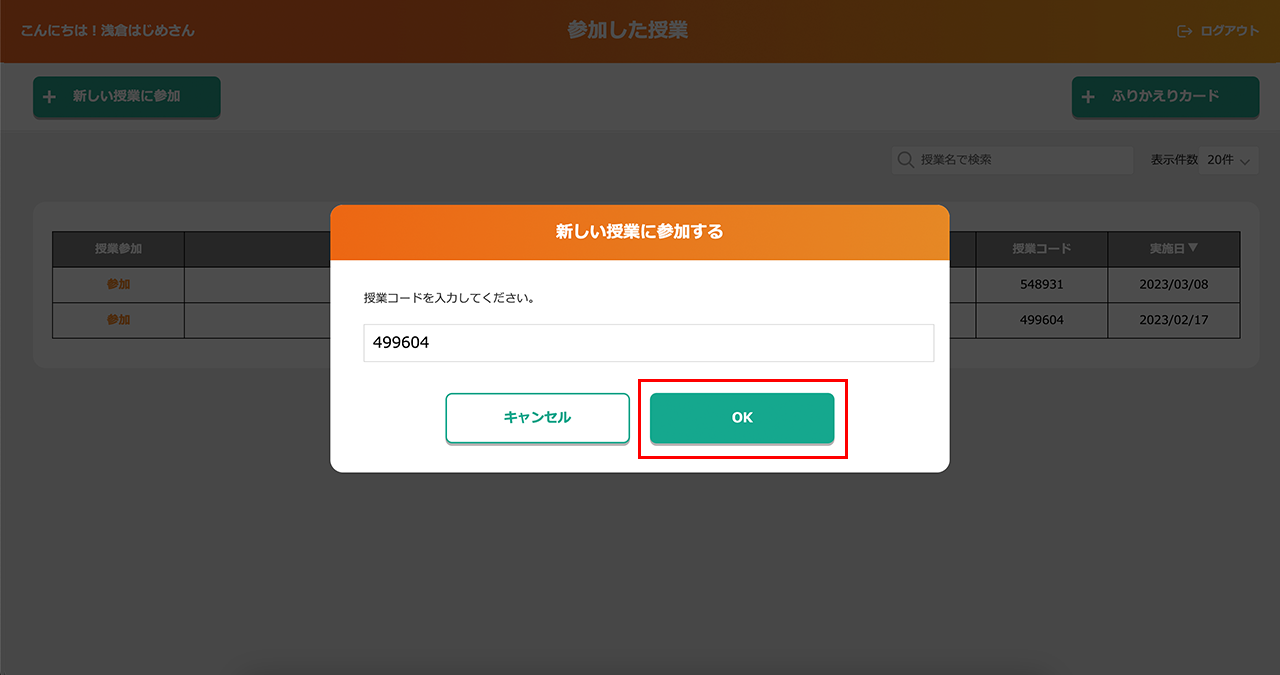Focus the 授業名で検索 search field
1280x675 pixels.
1020,160
